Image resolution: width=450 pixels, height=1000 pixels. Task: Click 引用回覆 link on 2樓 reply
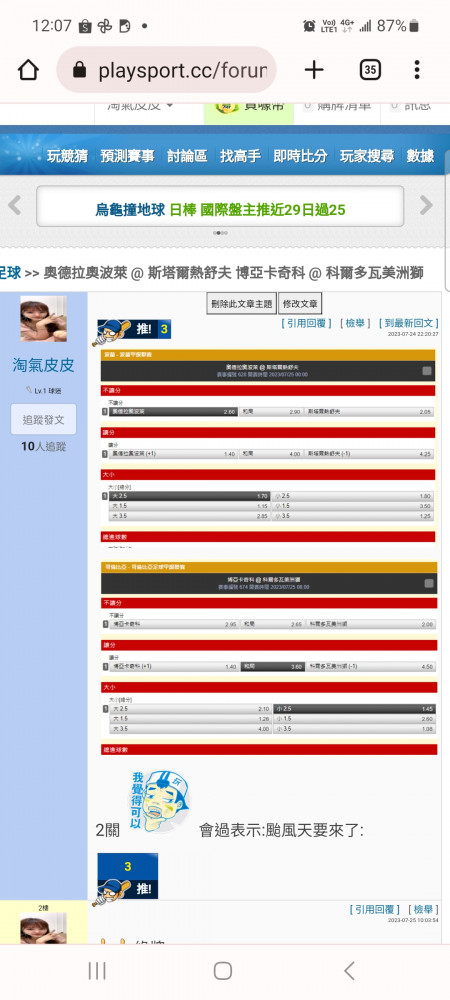(x=375, y=909)
